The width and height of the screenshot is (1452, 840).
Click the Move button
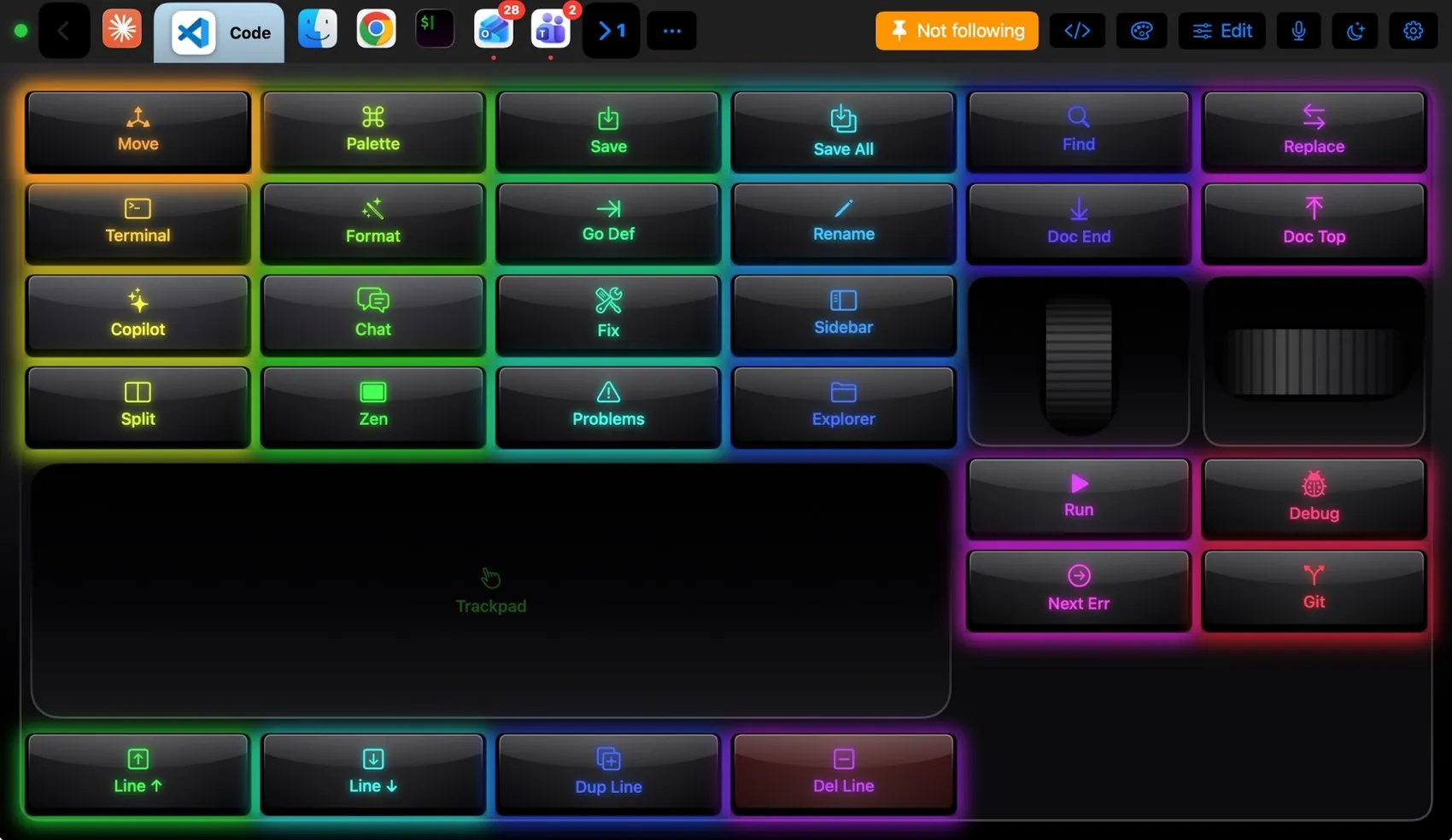point(138,131)
